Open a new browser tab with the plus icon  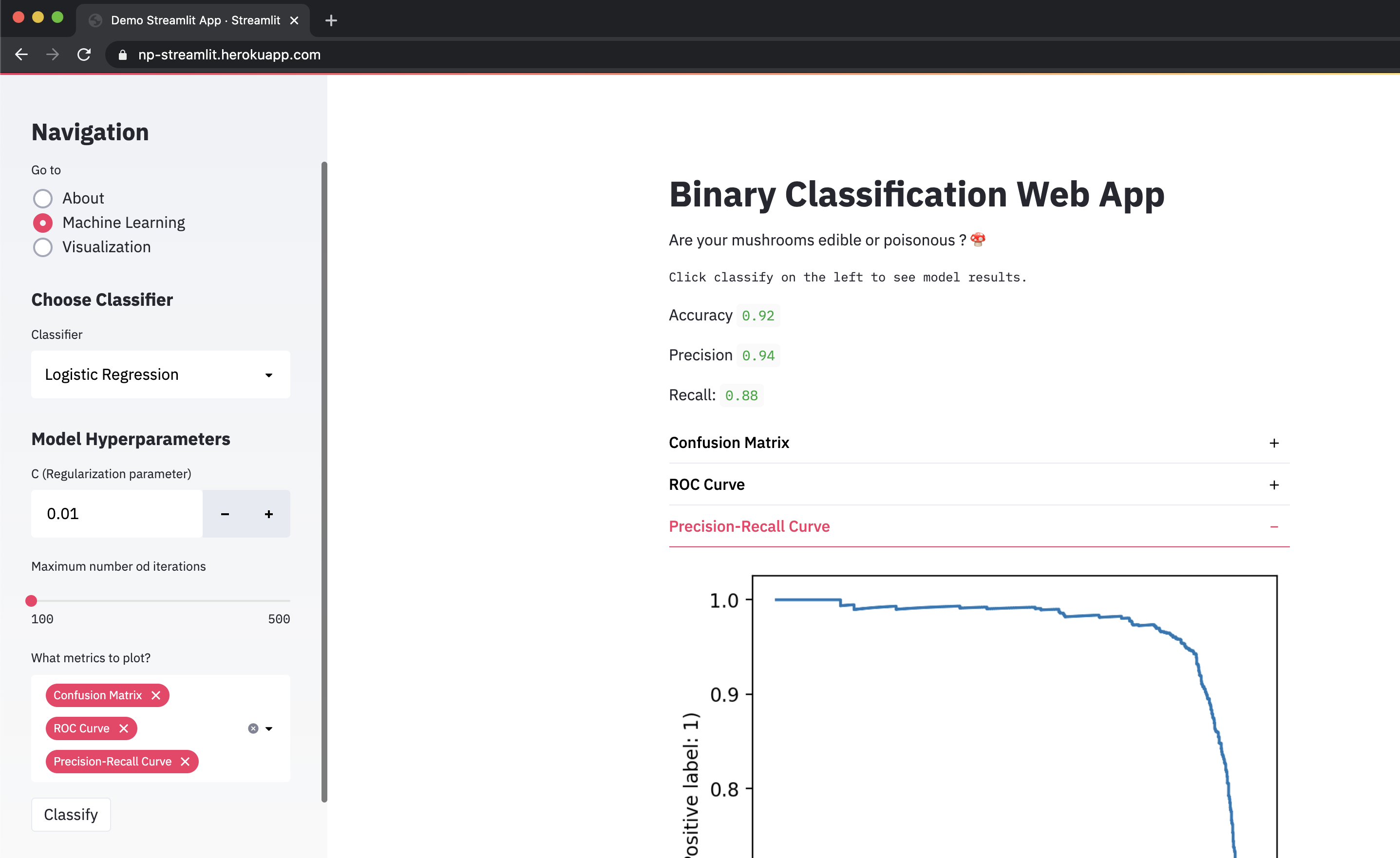pos(331,20)
